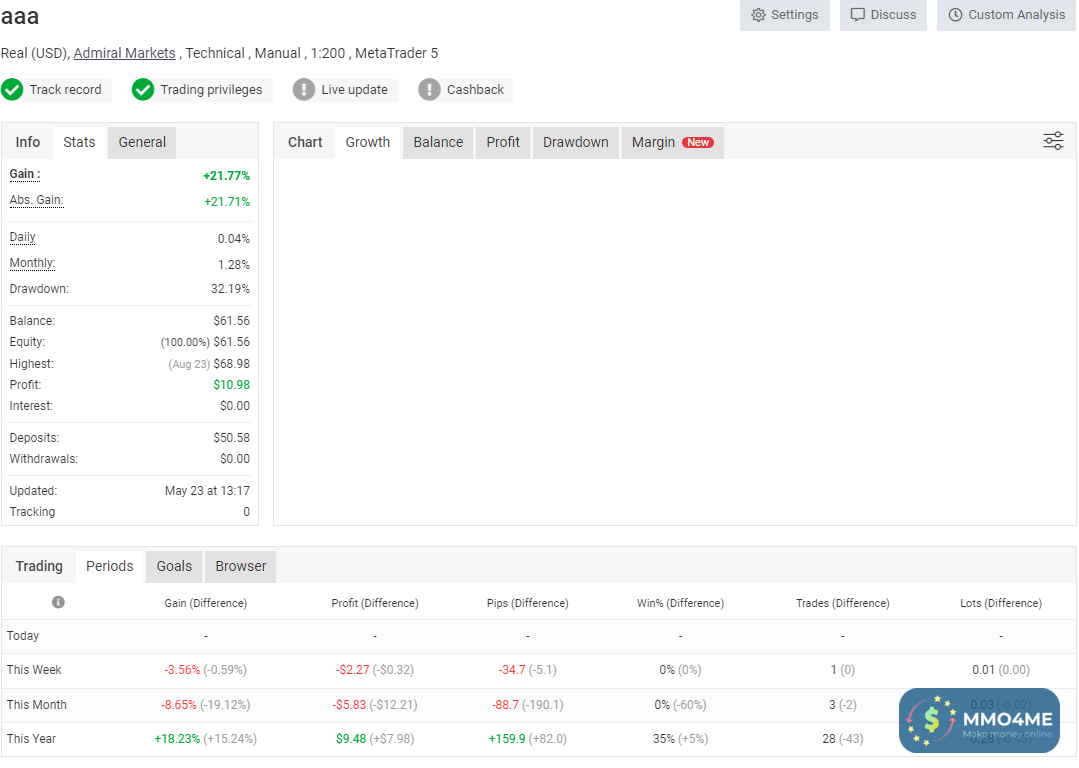Show the Profit chart tab
The height and width of the screenshot is (768, 1079).
point(503,142)
